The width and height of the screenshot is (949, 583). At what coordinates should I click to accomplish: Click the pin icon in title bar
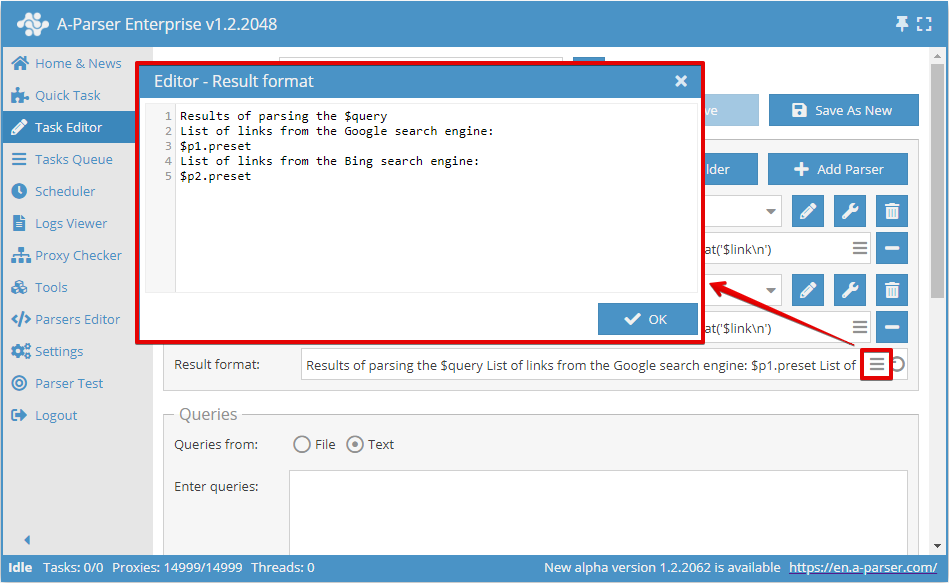pyautogui.click(x=902, y=24)
